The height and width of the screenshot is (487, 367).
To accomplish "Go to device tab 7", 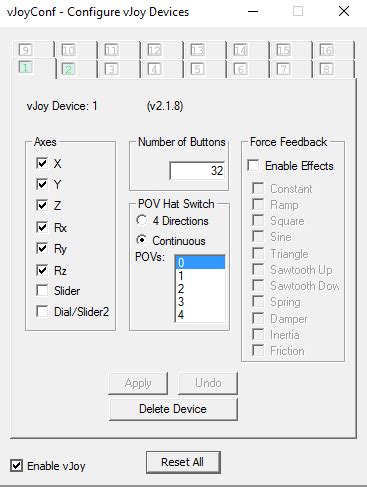I will [291, 69].
